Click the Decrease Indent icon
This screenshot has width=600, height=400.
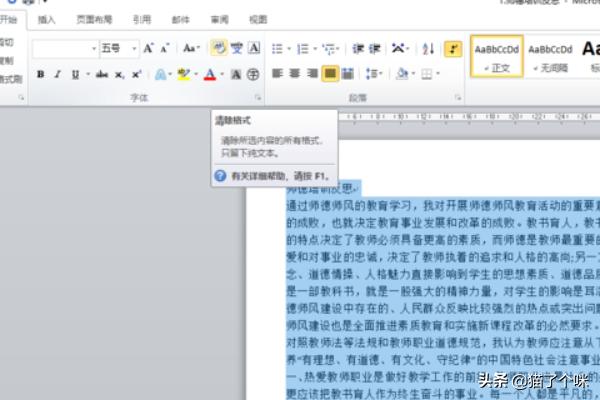(358, 49)
